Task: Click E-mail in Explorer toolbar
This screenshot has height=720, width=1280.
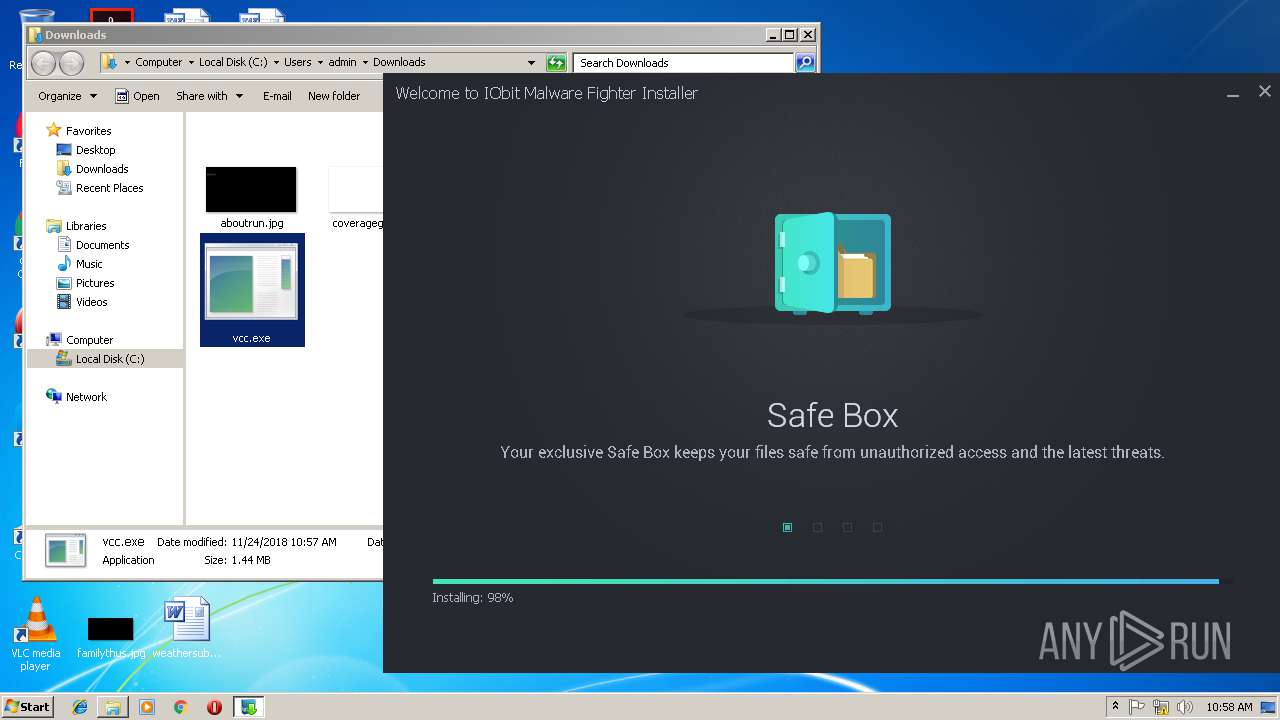Action: tap(277, 96)
